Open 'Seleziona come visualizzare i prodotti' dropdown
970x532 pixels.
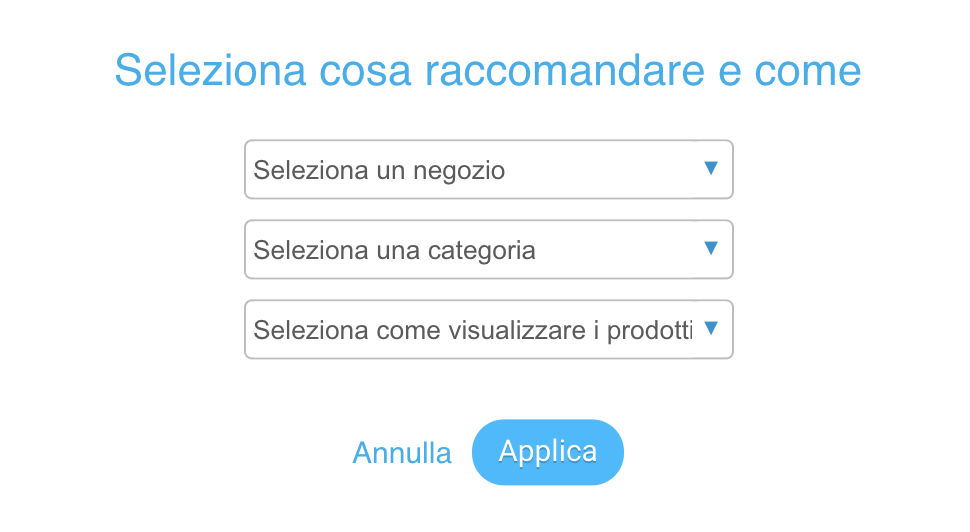click(x=489, y=329)
